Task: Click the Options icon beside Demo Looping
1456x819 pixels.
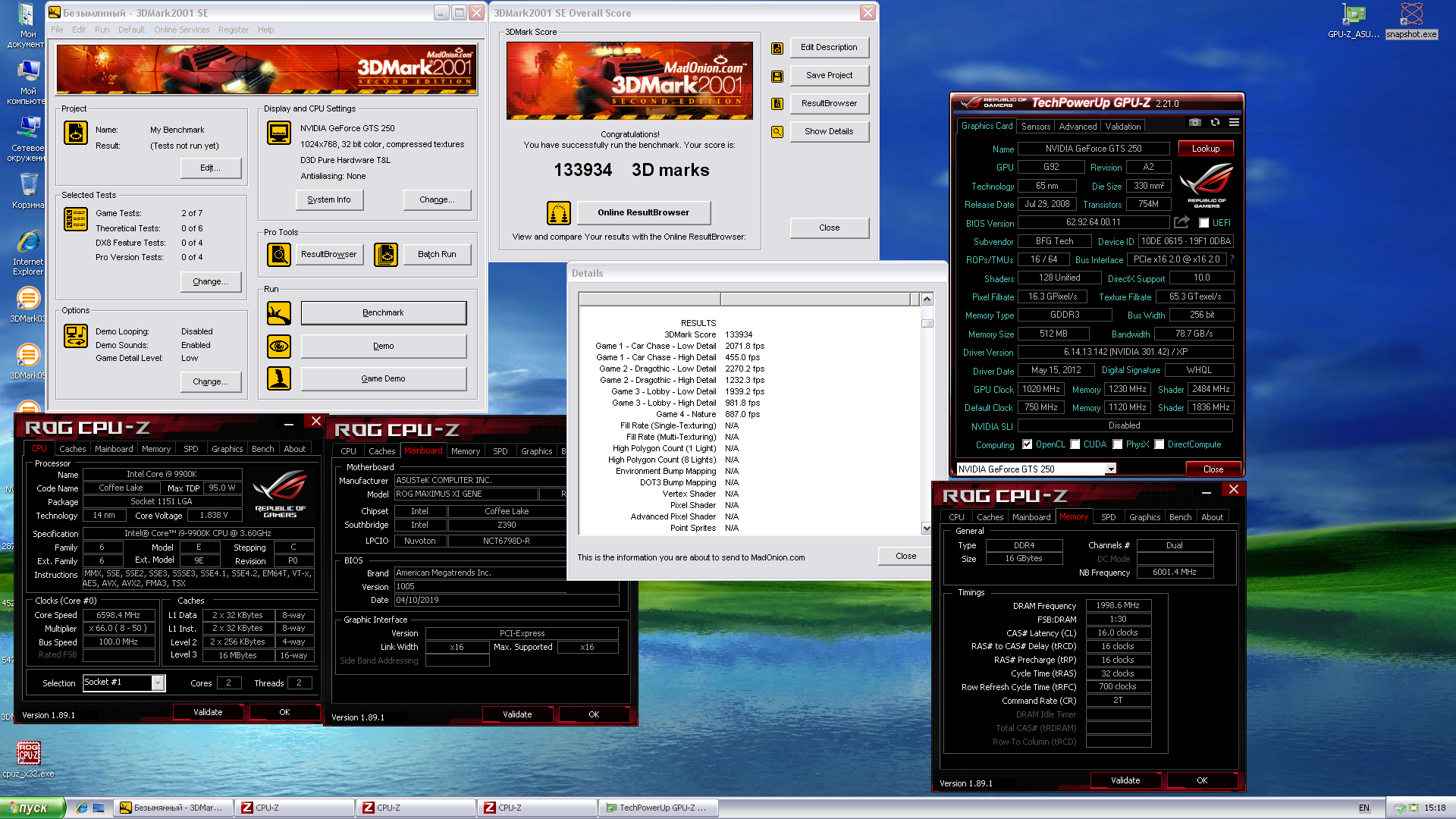Action: coord(75,335)
